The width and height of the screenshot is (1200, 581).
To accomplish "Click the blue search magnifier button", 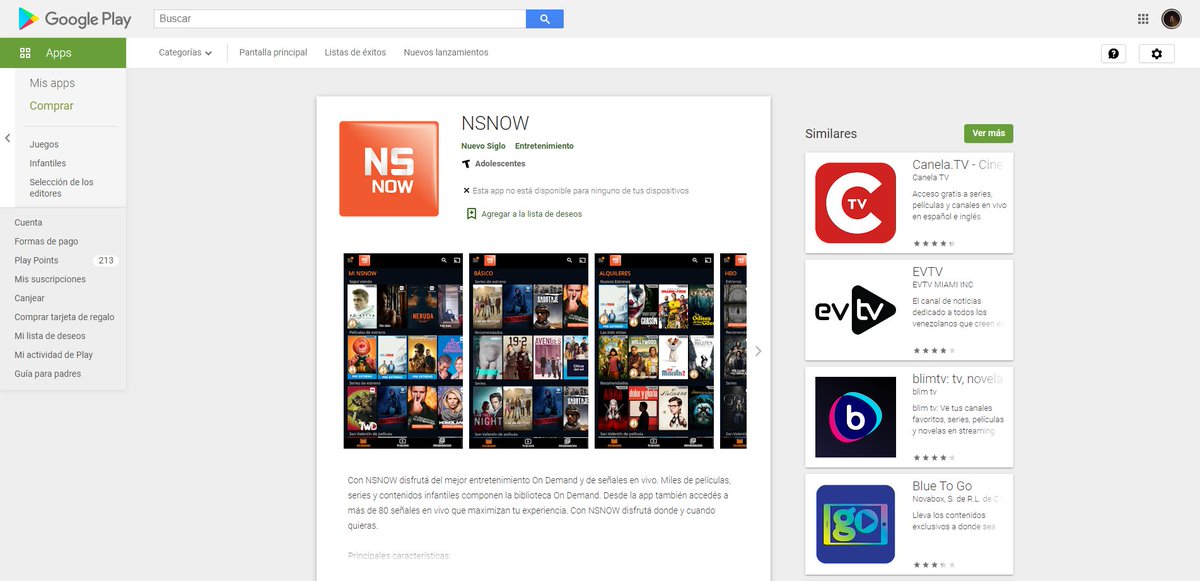I will 545,19.
